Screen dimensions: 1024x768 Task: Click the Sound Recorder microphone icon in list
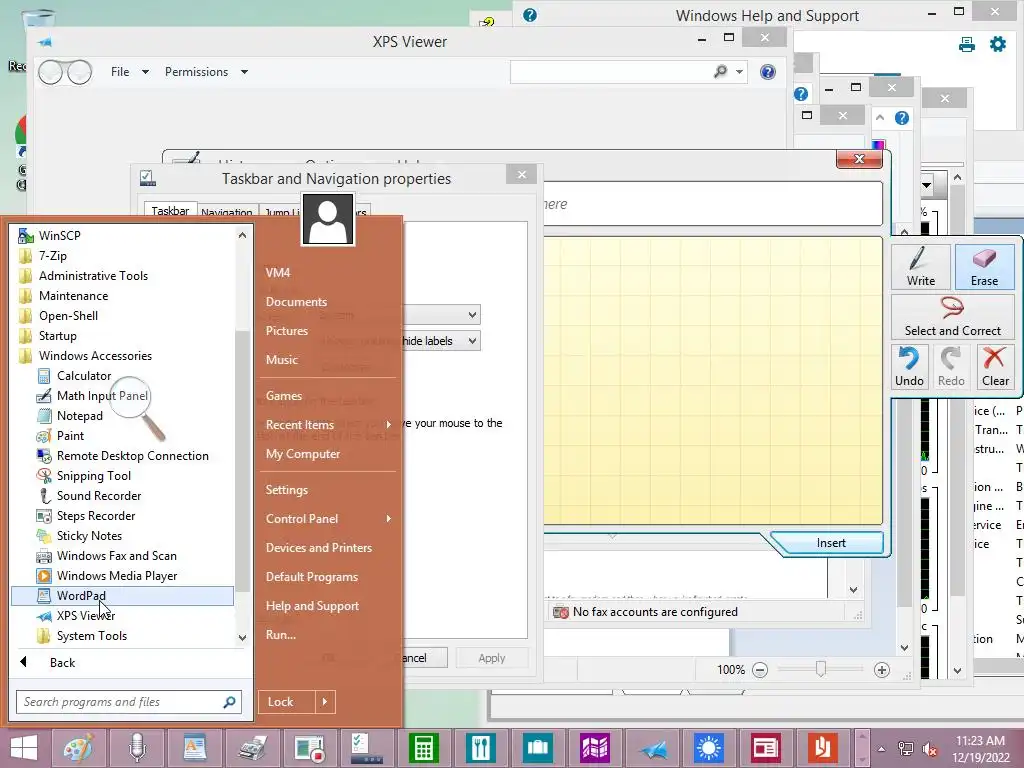coord(44,496)
